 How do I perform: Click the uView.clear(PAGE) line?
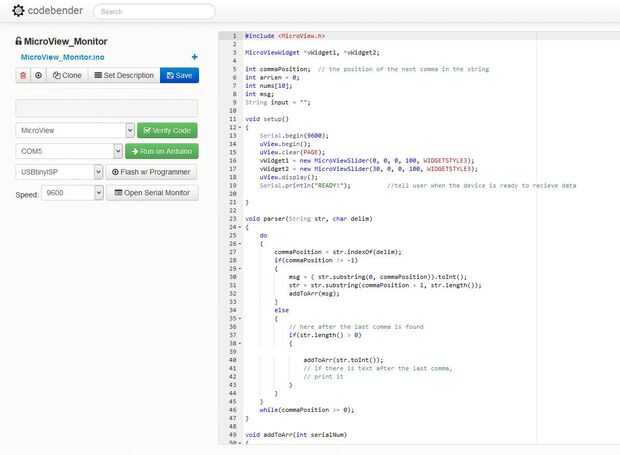click(x=292, y=152)
